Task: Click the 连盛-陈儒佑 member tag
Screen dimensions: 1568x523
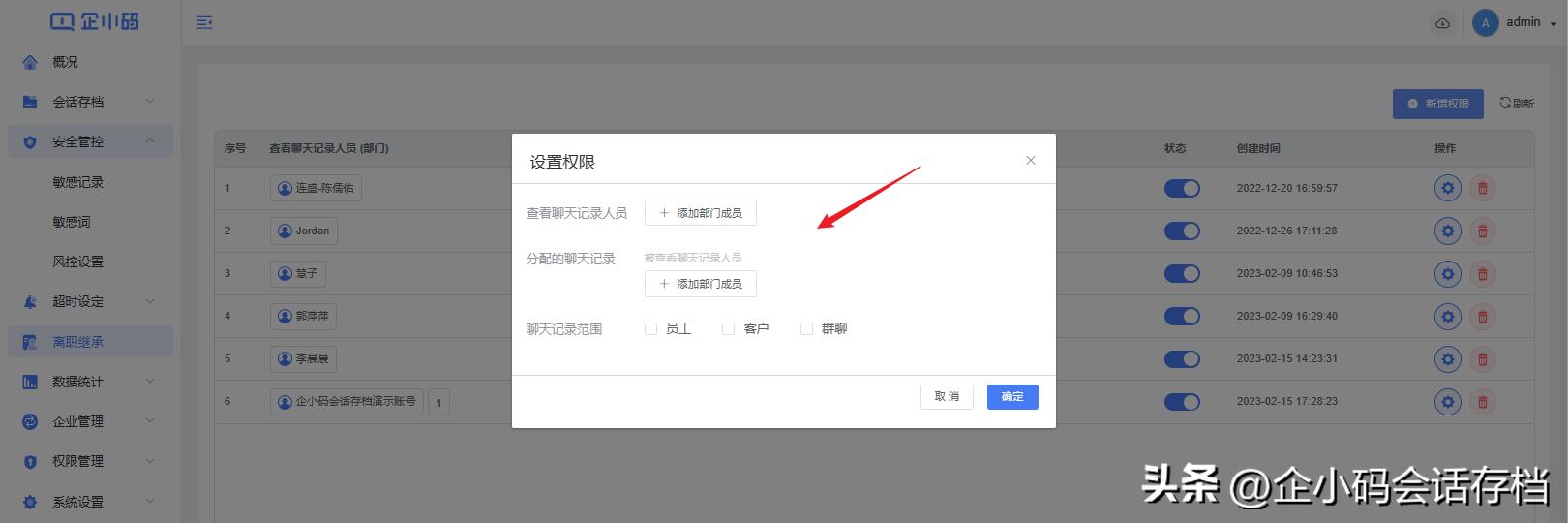Action: pyautogui.click(x=316, y=188)
